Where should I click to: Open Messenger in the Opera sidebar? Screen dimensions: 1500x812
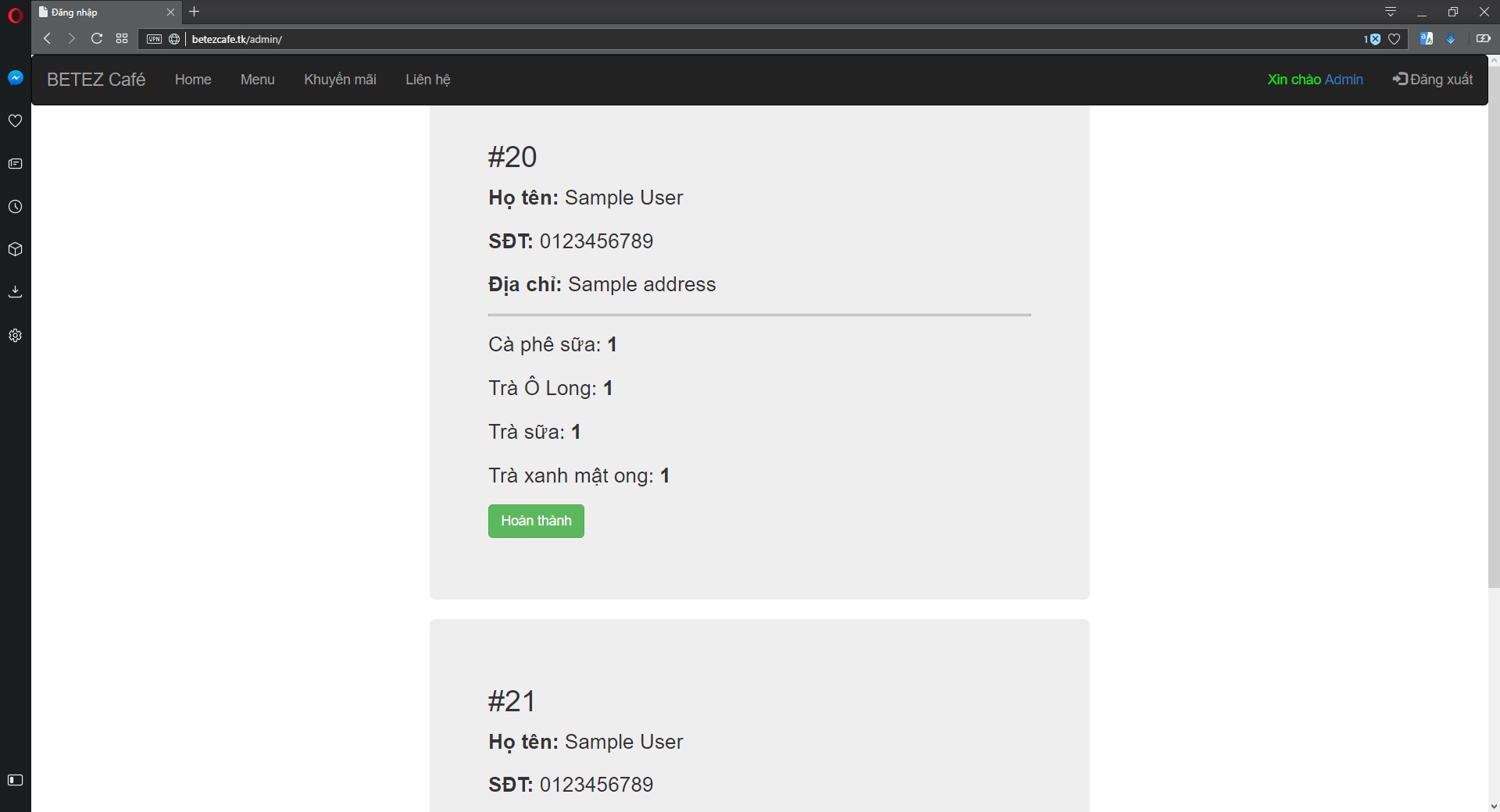tap(15, 78)
